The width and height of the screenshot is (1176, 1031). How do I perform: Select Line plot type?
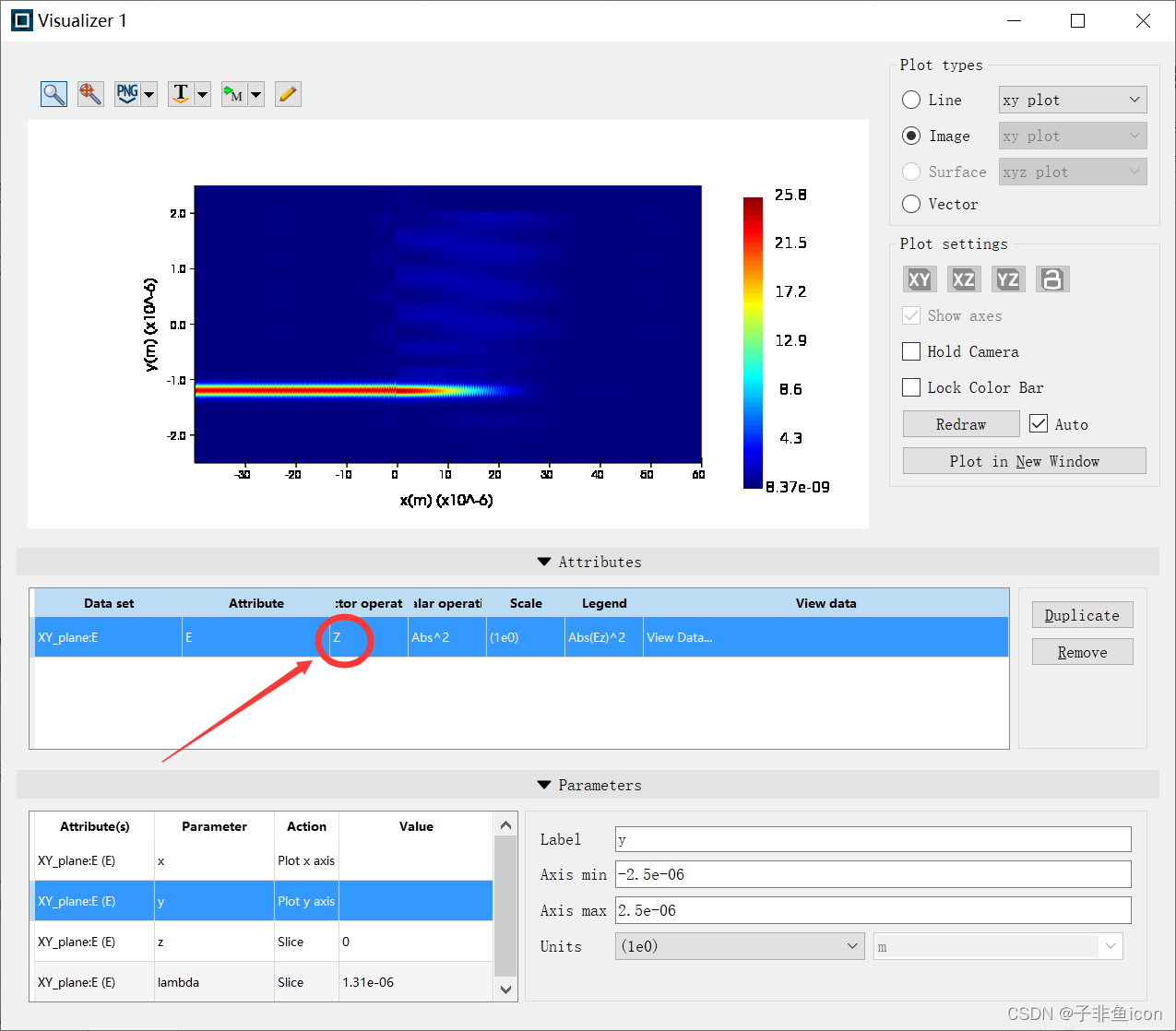click(911, 100)
